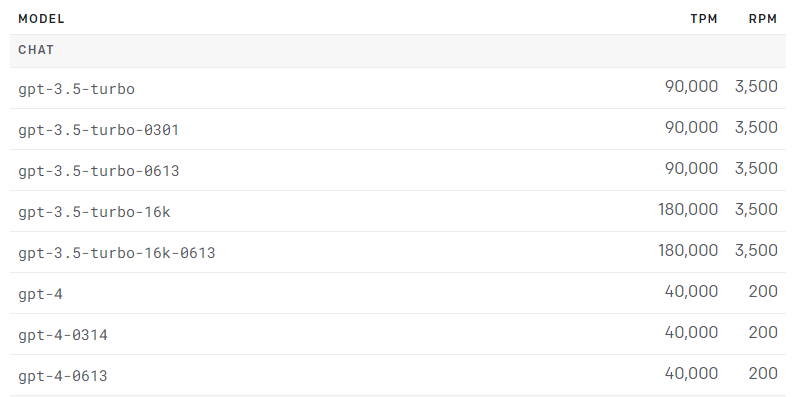Click the gpt-4-0613 model name

click(63, 376)
